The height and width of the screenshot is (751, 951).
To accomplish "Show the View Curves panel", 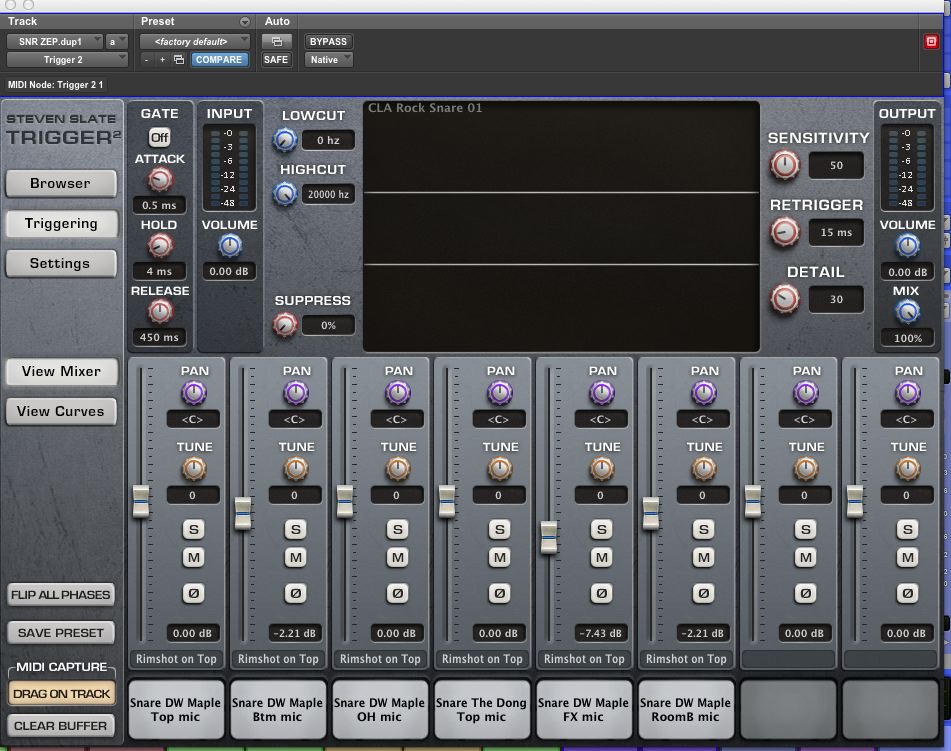I will pyautogui.click(x=61, y=411).
